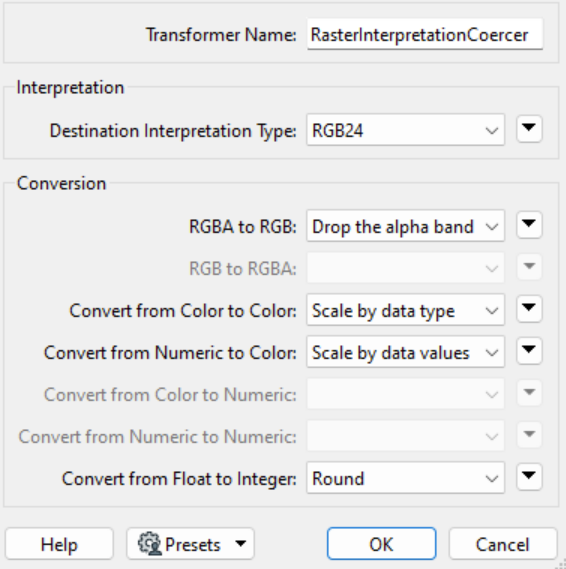Click the Cancel button
566x569 pixels.
pyautogui.click(x=503, y=544)
